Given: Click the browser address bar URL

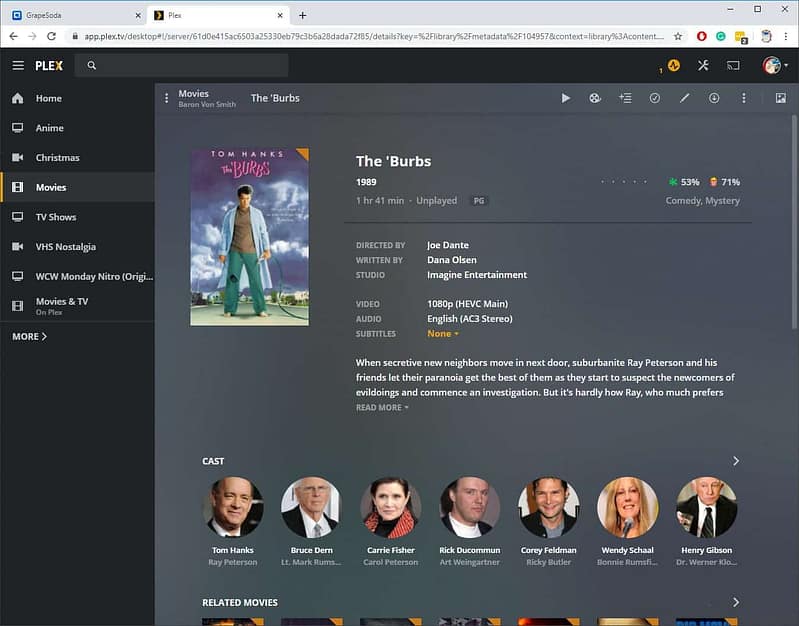Looking at the screenshot, I should tap(374, 36).
